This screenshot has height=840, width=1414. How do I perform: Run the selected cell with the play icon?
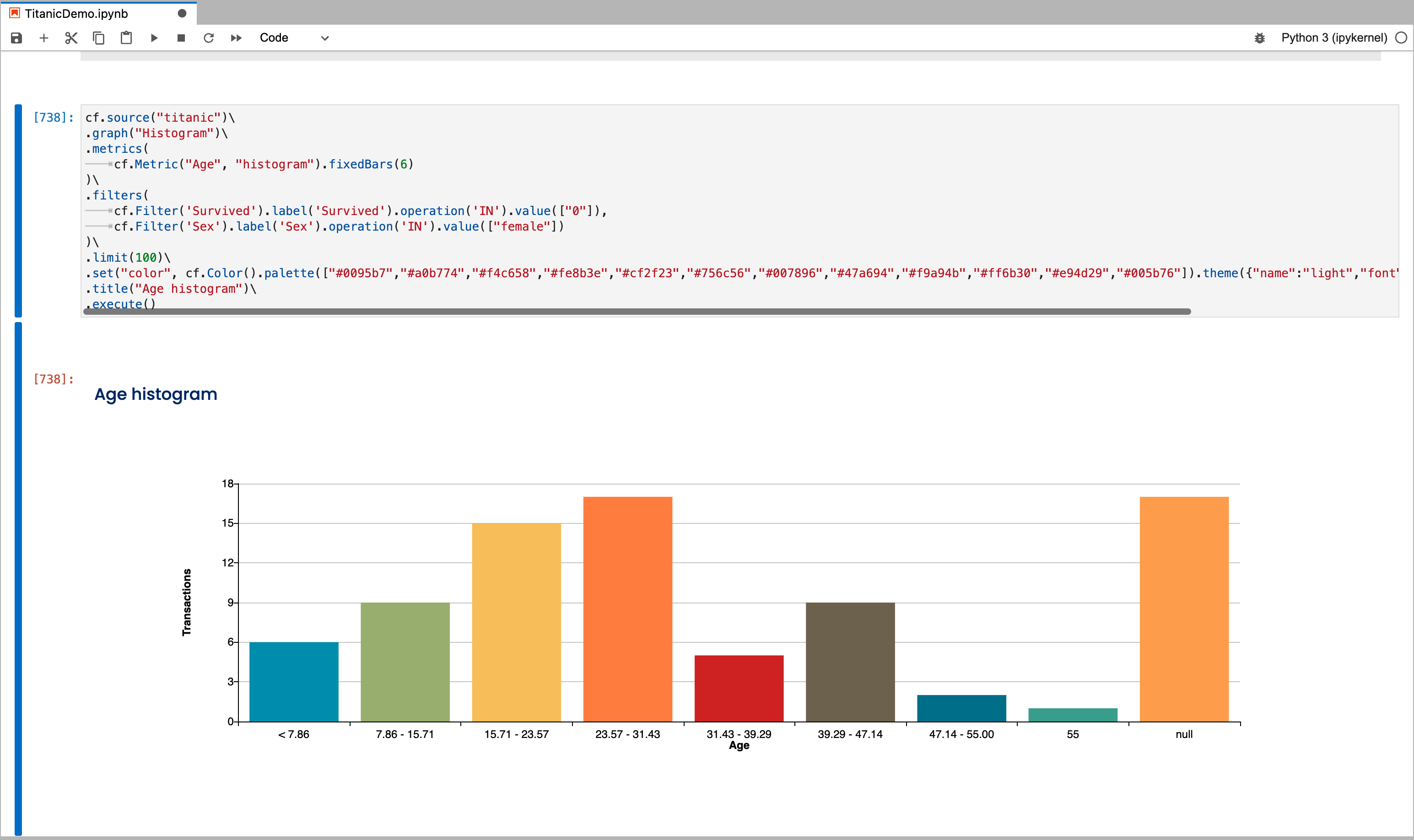coord(154,38)
